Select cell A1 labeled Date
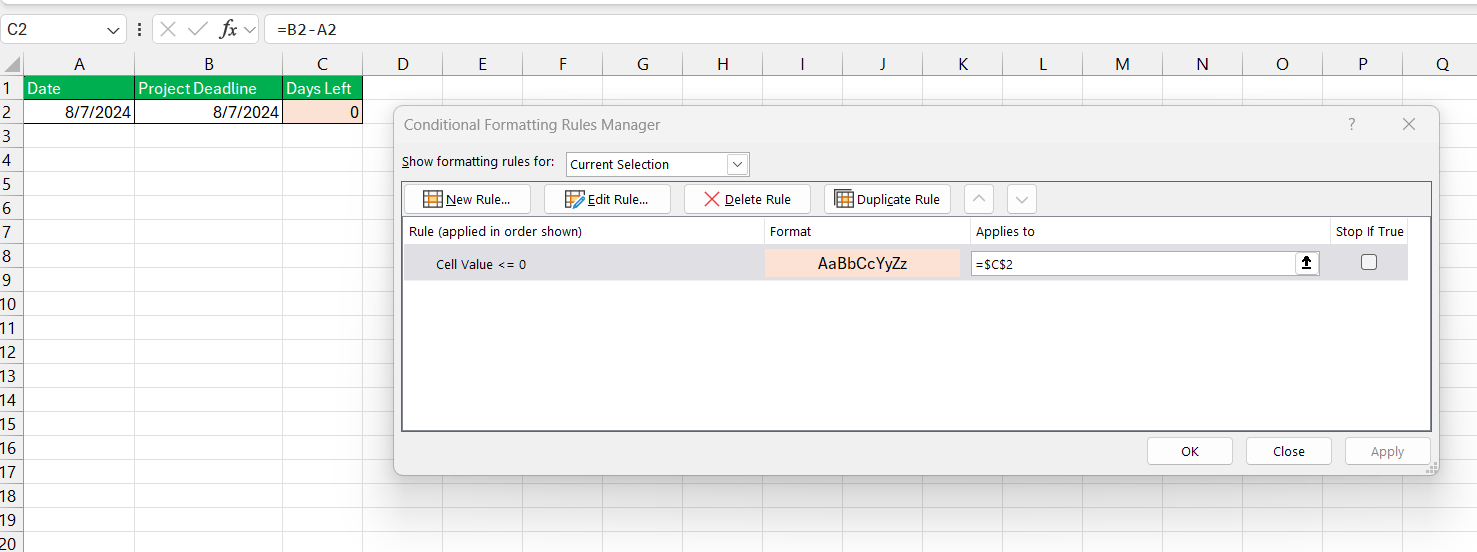 [x=79, y=88]
